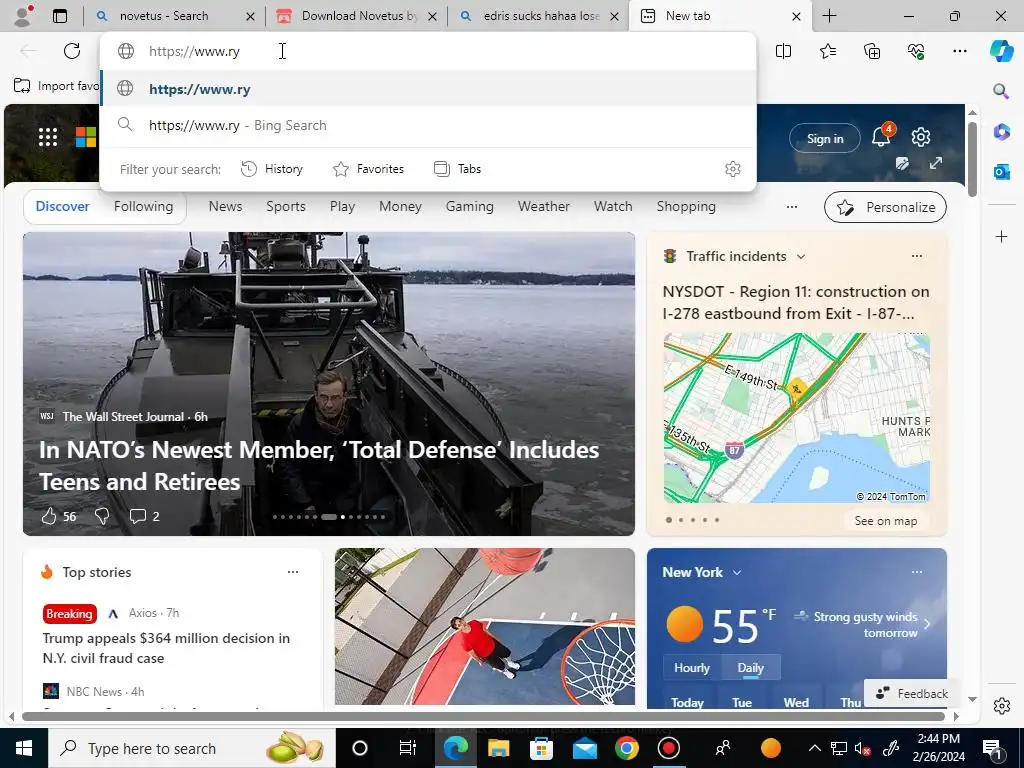Screen dimensions: 1024x768
Task: Open Browser essentials heart icon
Action: tap(916, 51)
